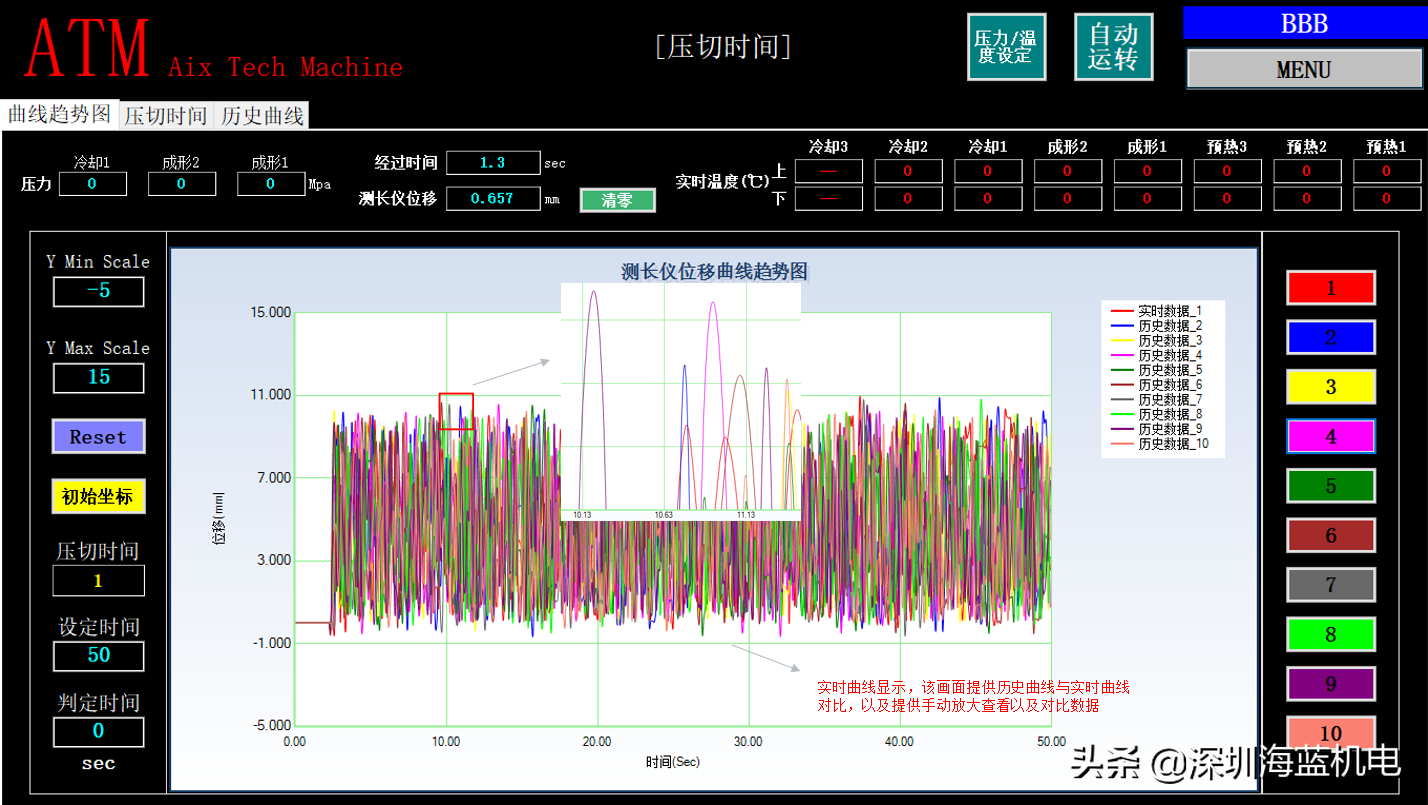Screen dimensions: 1428x805
Task: Click the 清零 zero-reset button
Action: coord(617,200)
